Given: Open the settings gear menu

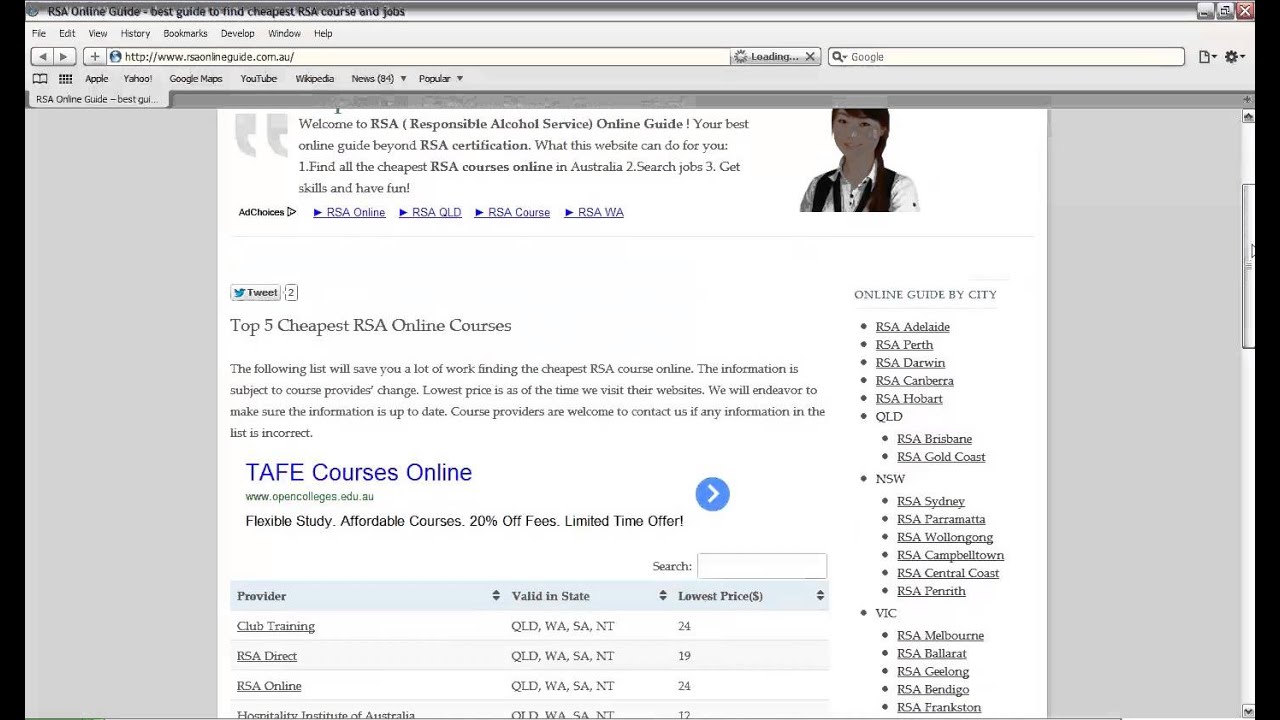Looking at the screenshot, I should pyautogui.click(x=1234, y=57).
